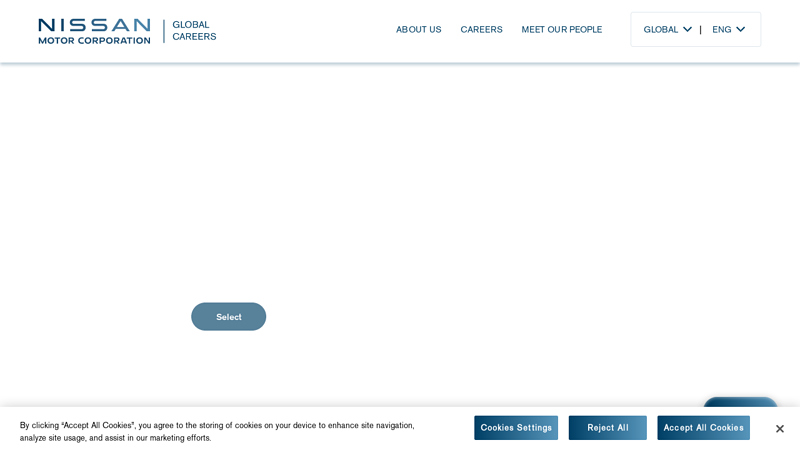Image resolution: width=800 pixels, height=450 pixels.
Task: Go to the ABOUT US menu item
Action: (x=418, y=30)
